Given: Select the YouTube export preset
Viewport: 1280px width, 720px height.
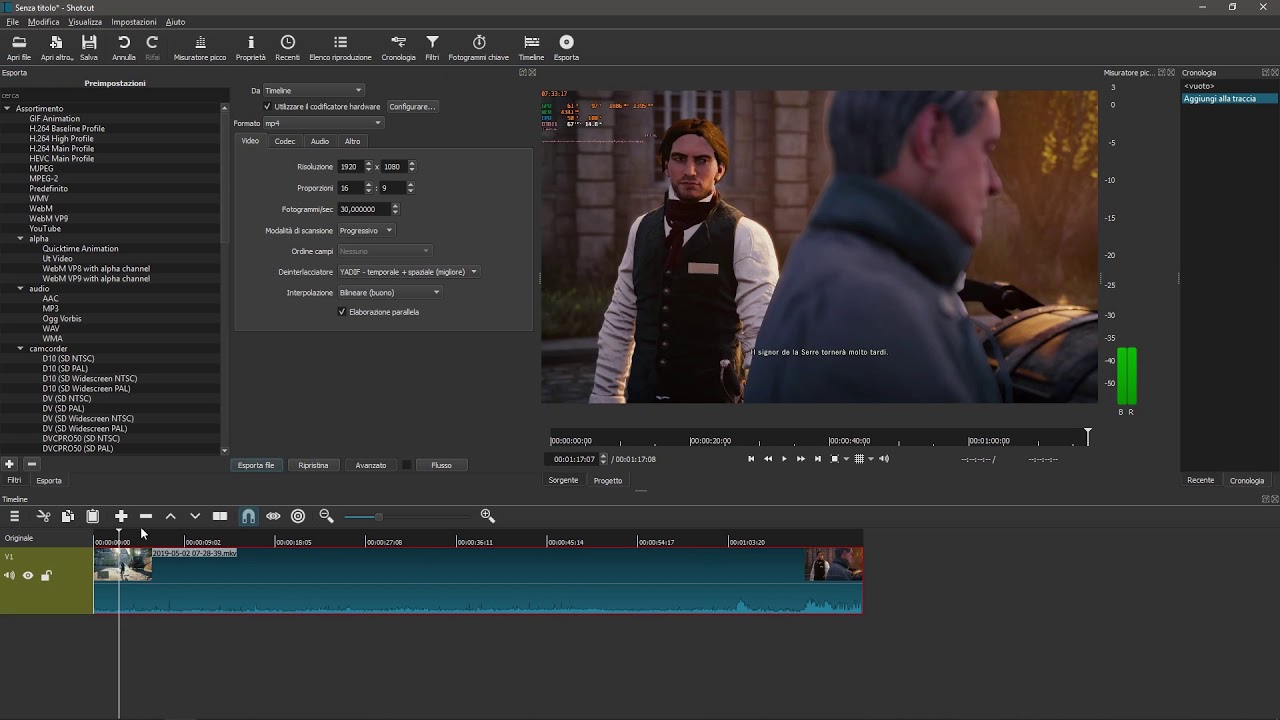Looking at the screenshot, I should click(x=45, y=229).
